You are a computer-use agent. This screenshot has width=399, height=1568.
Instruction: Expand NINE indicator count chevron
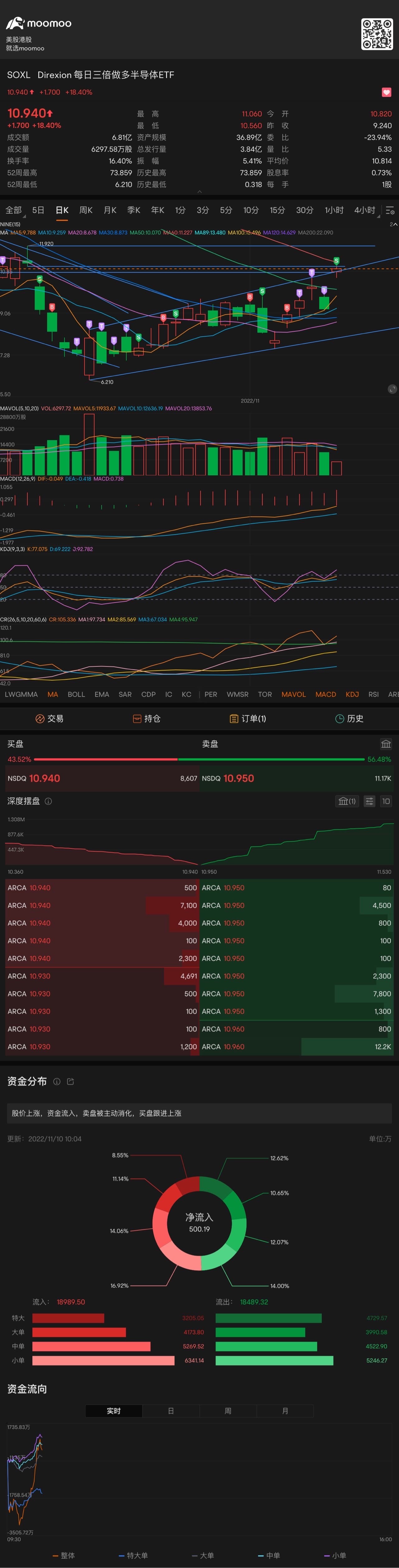393,225
